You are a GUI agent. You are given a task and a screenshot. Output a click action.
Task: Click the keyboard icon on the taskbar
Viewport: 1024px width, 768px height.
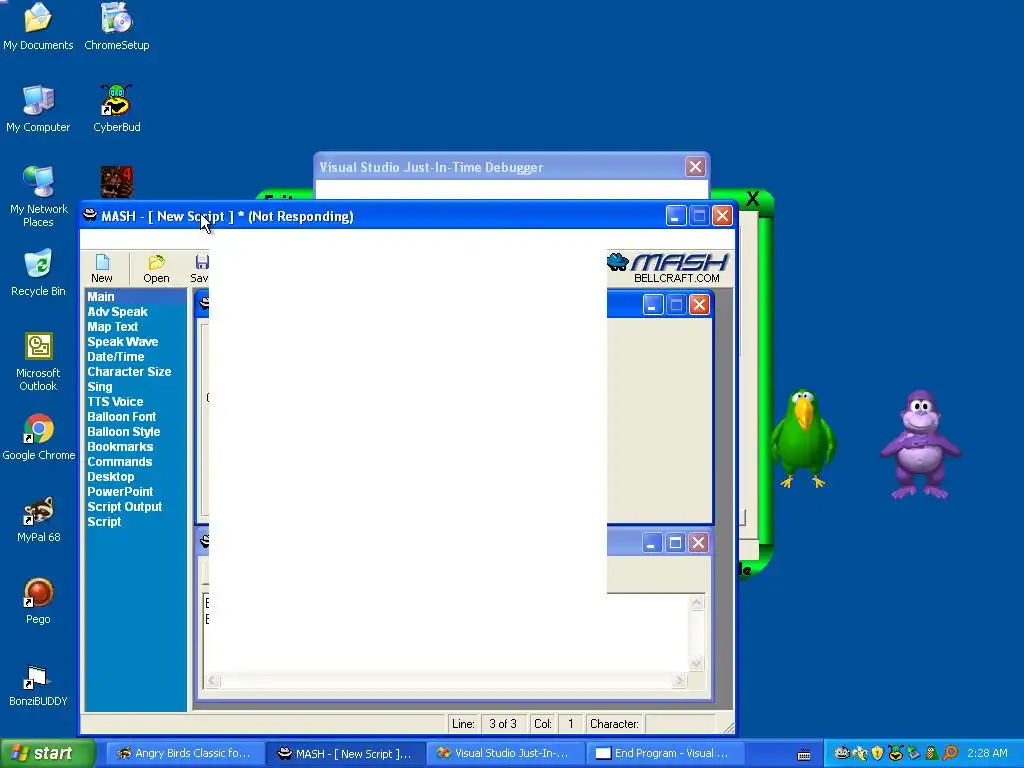point(804,755)
